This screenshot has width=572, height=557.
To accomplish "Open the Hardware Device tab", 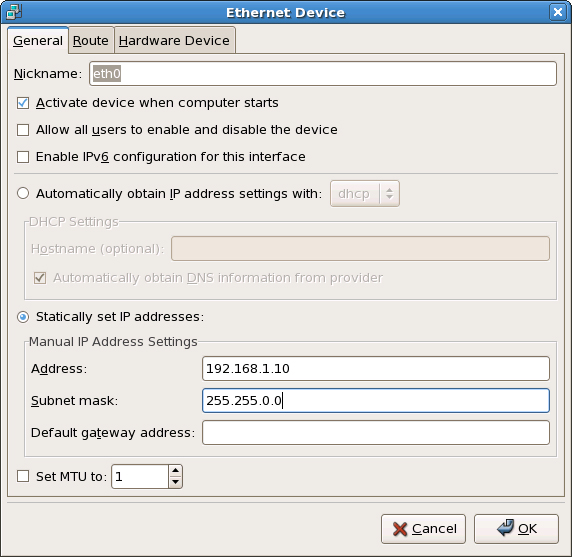I will click(x=174, y=40).
